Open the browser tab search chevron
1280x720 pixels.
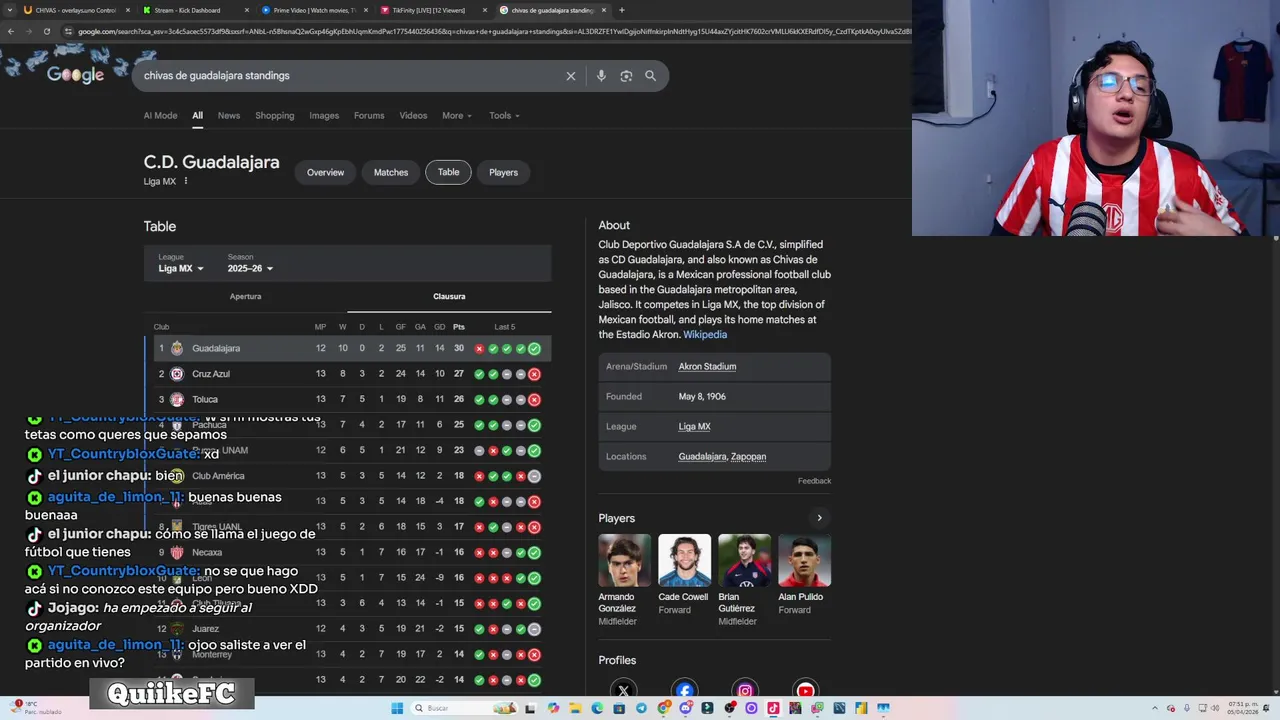11,10
